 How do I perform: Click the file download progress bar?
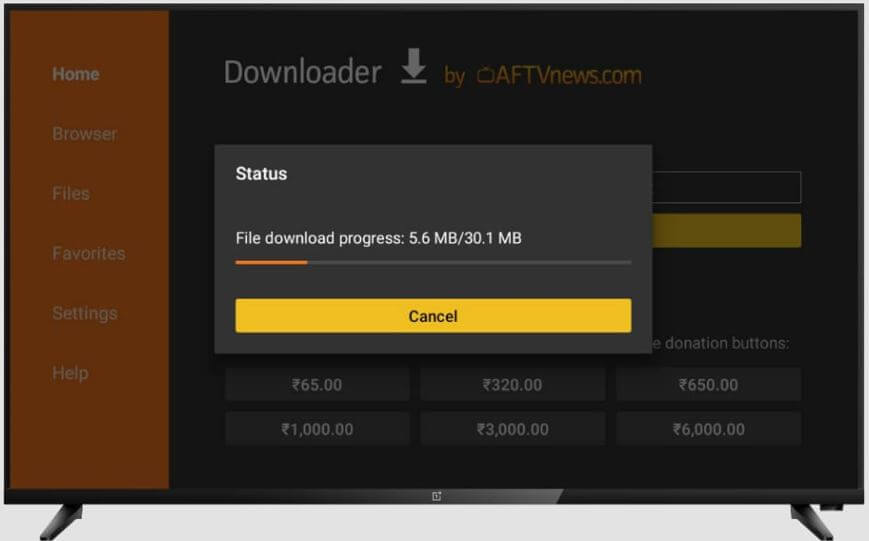pos(433,262)
